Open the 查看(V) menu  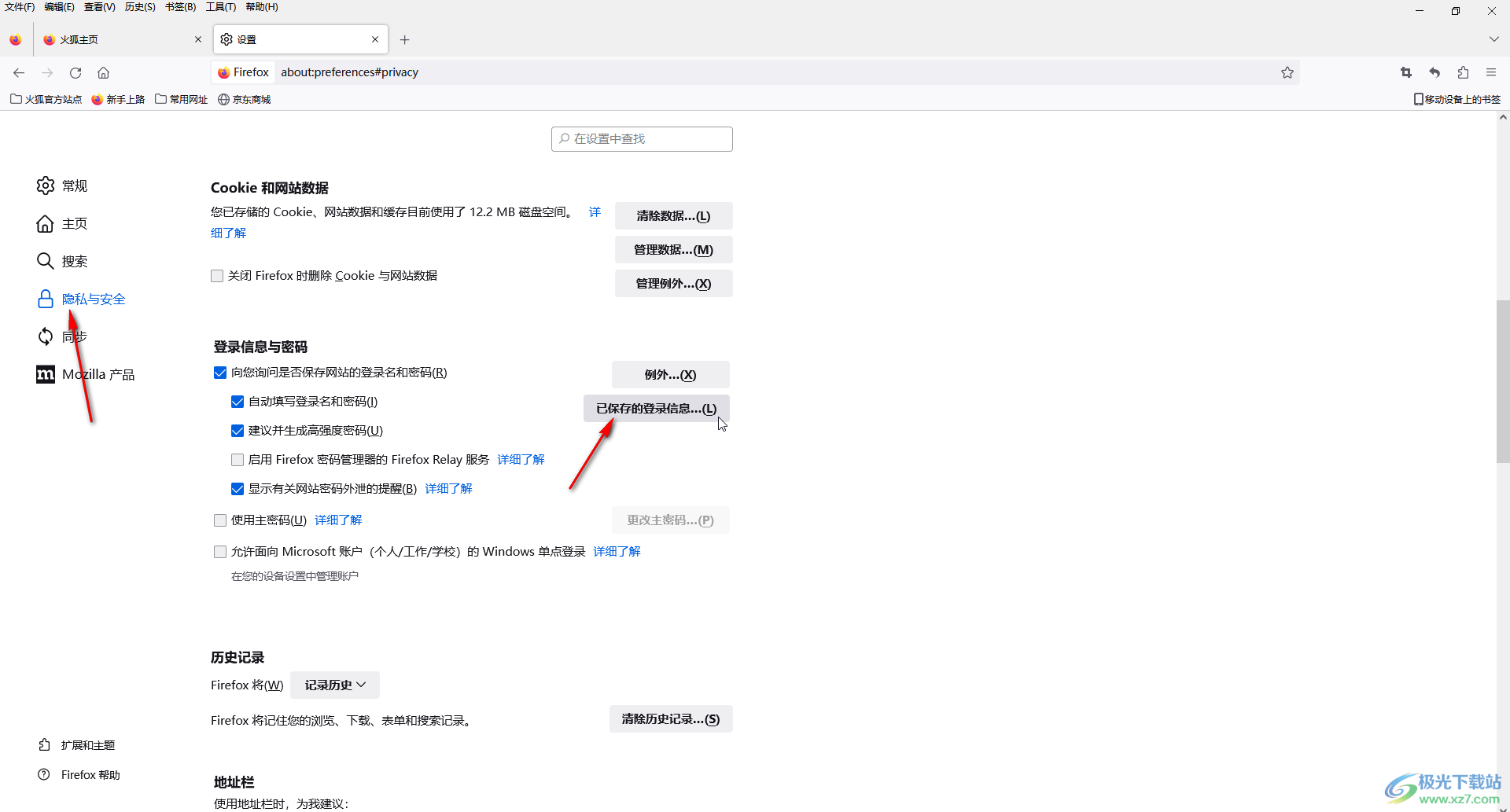pyautogui.click(x=100, y=7)
